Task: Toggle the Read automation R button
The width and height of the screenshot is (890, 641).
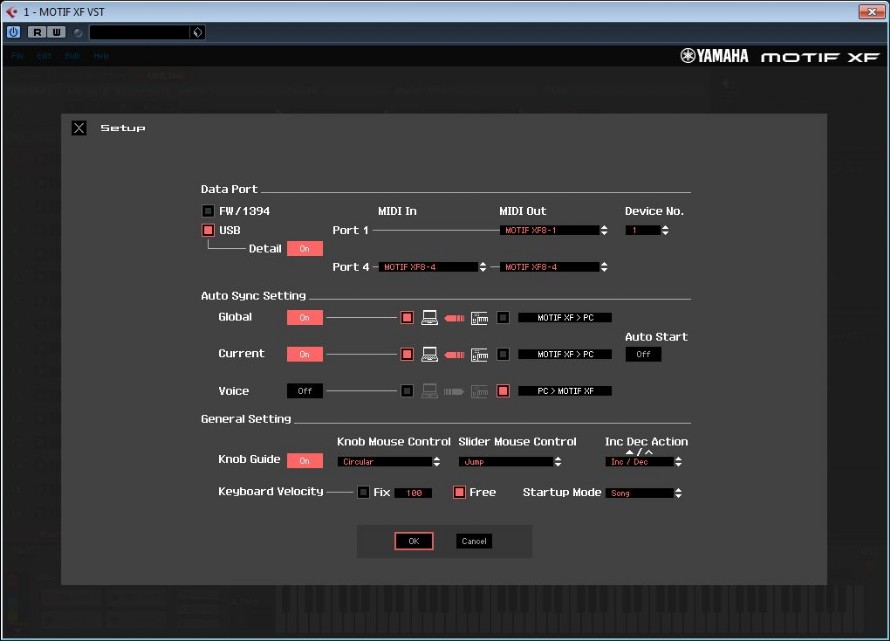Action: point(37,32)
